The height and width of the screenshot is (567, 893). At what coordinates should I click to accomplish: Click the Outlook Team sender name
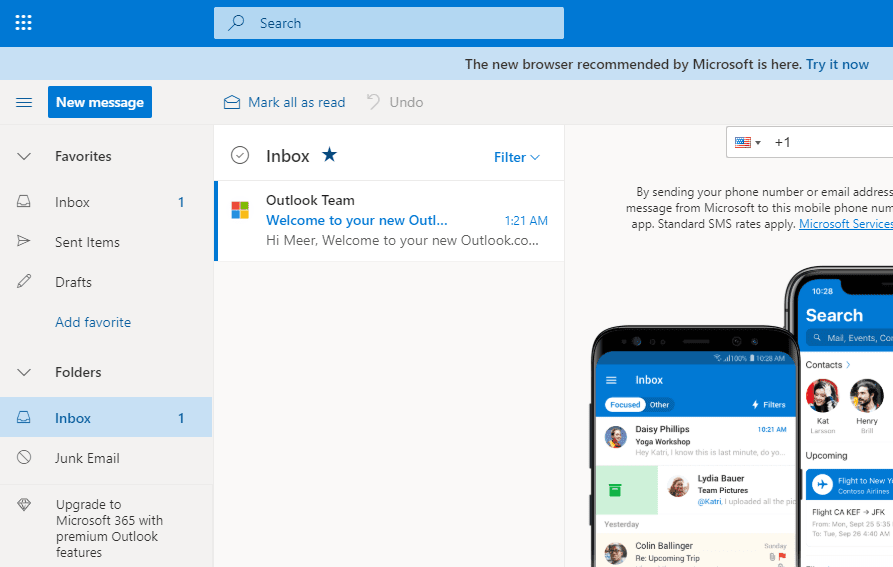(x=310, y=200)
